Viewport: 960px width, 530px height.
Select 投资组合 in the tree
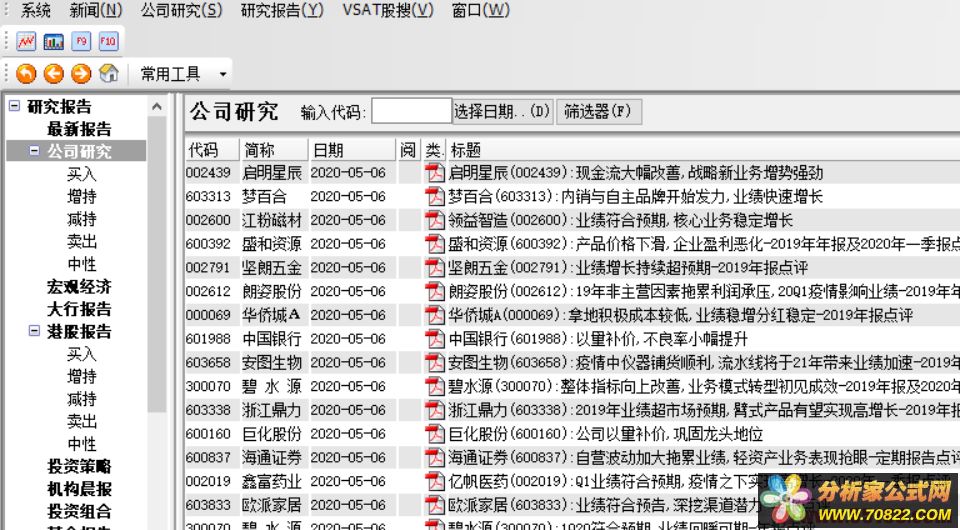(79, 512)
